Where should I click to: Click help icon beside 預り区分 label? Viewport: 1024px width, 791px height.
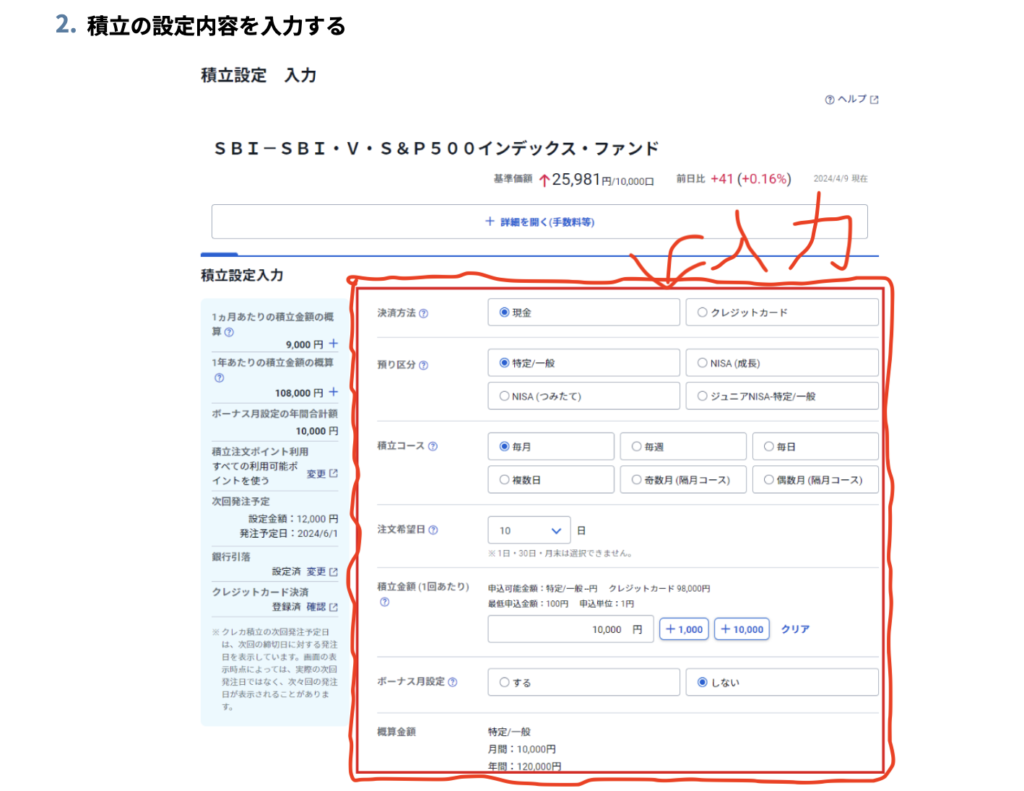(424, 365)
